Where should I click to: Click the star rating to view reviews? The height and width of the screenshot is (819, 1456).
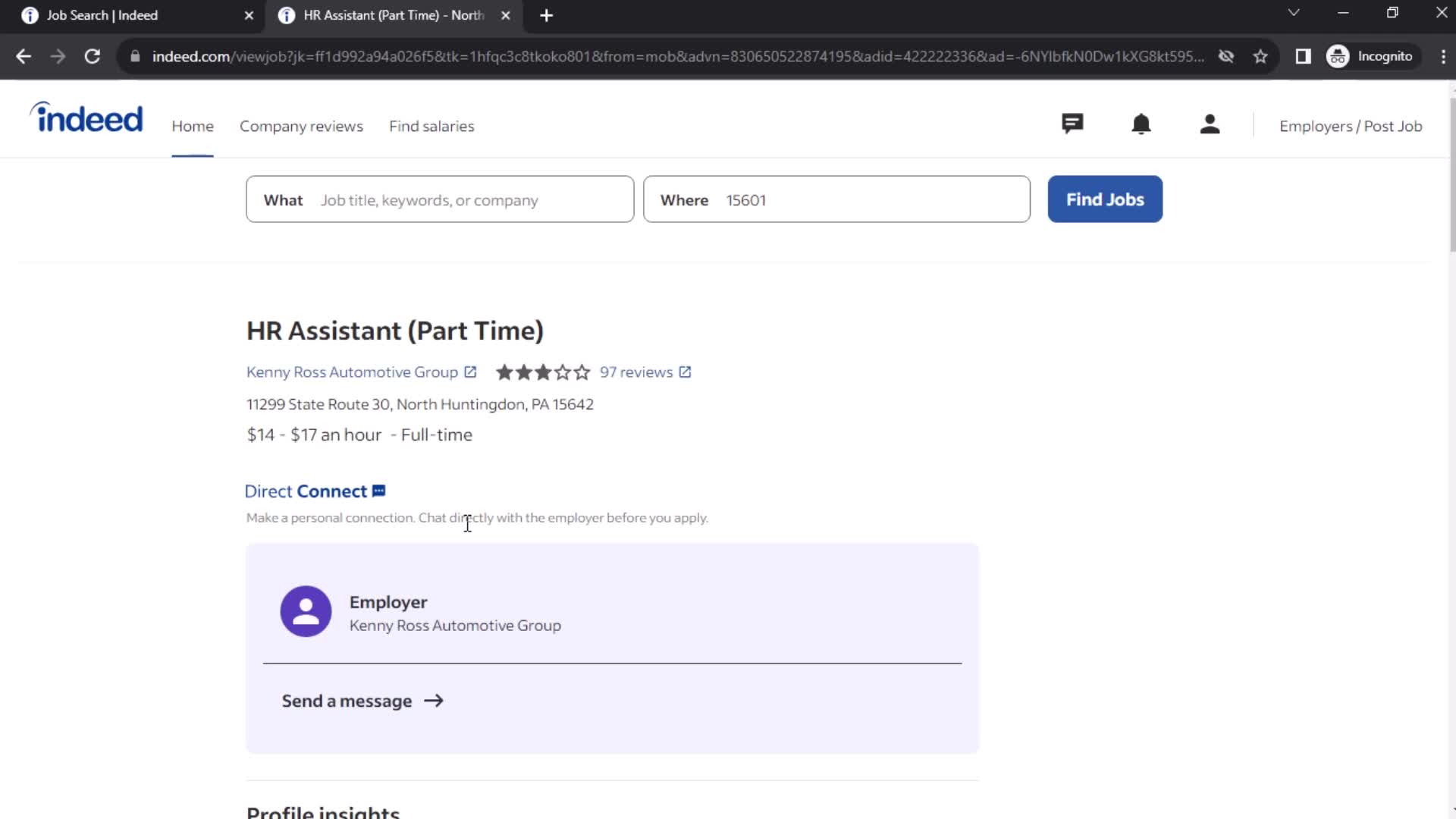[542, 372]
